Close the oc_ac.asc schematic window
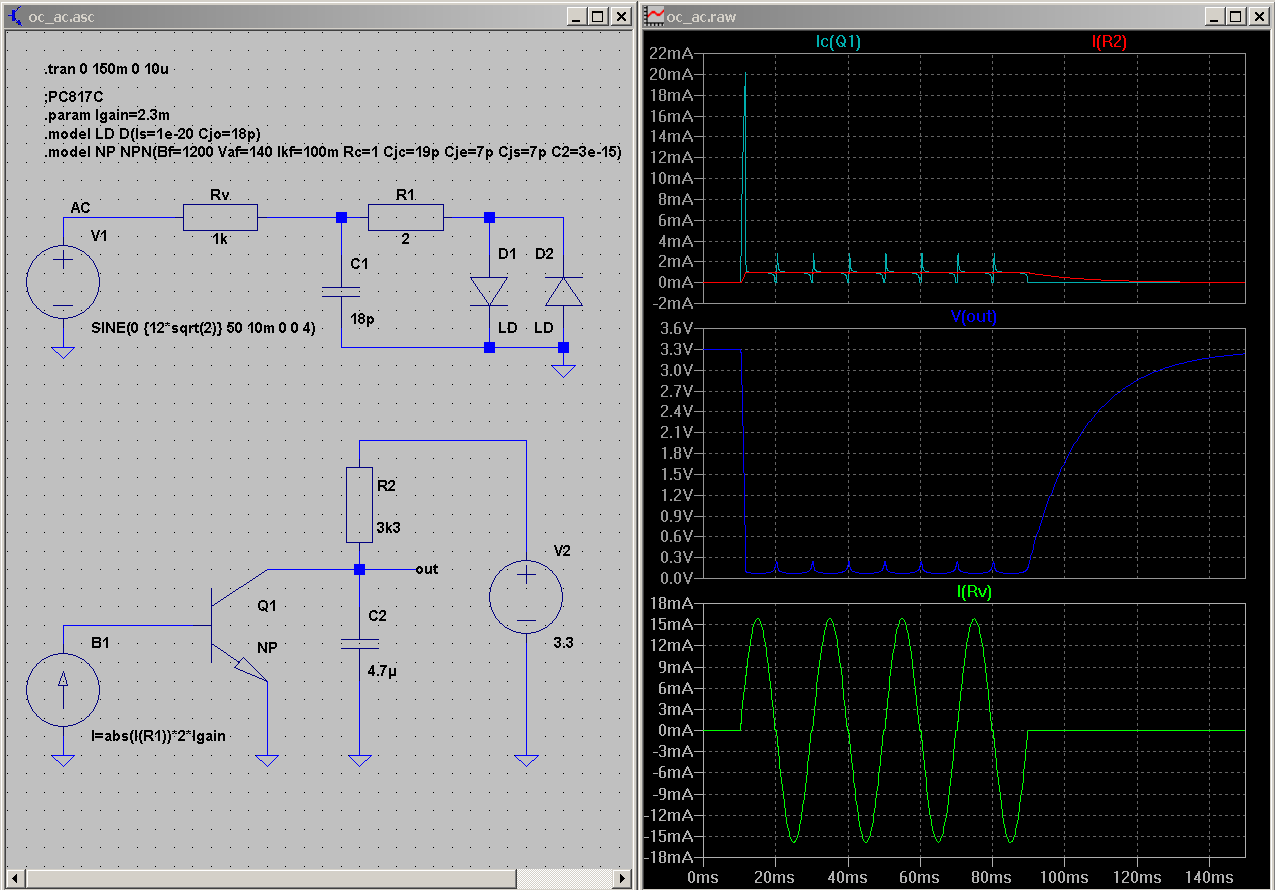 [x=620, y=16]
